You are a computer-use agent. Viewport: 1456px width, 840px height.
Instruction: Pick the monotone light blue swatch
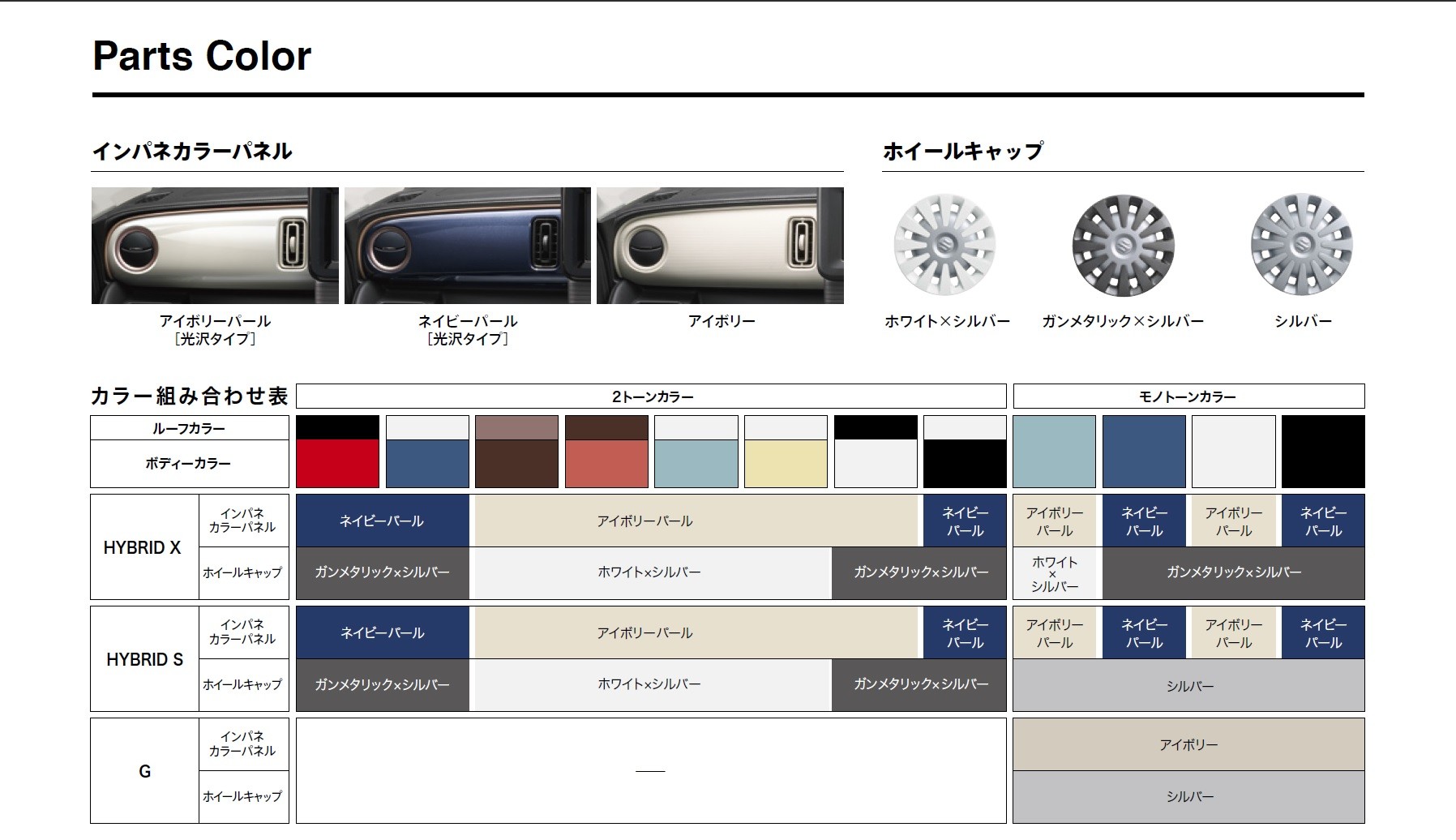[1054, 452]
